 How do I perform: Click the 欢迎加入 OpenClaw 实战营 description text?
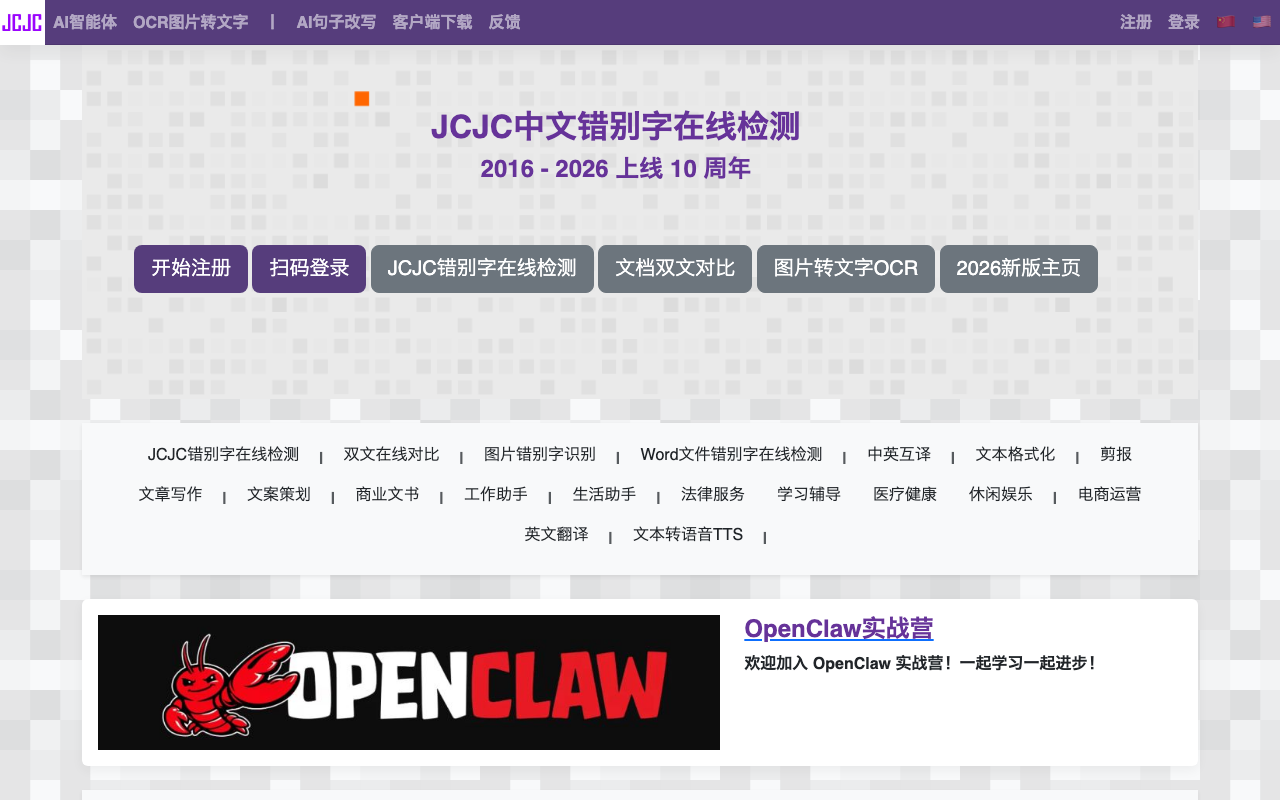[x=921, y=662]
